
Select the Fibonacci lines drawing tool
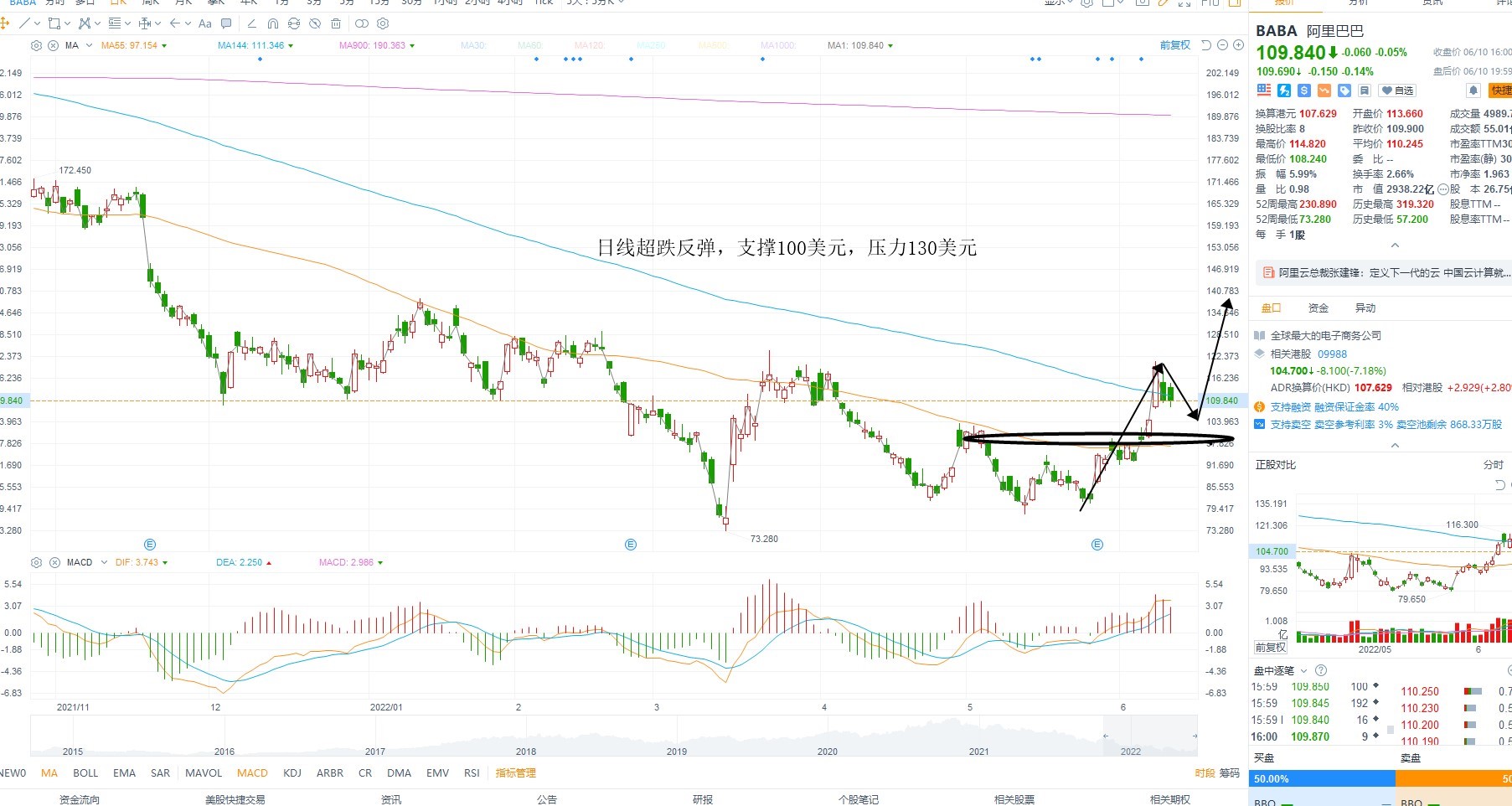coord(115,23)
